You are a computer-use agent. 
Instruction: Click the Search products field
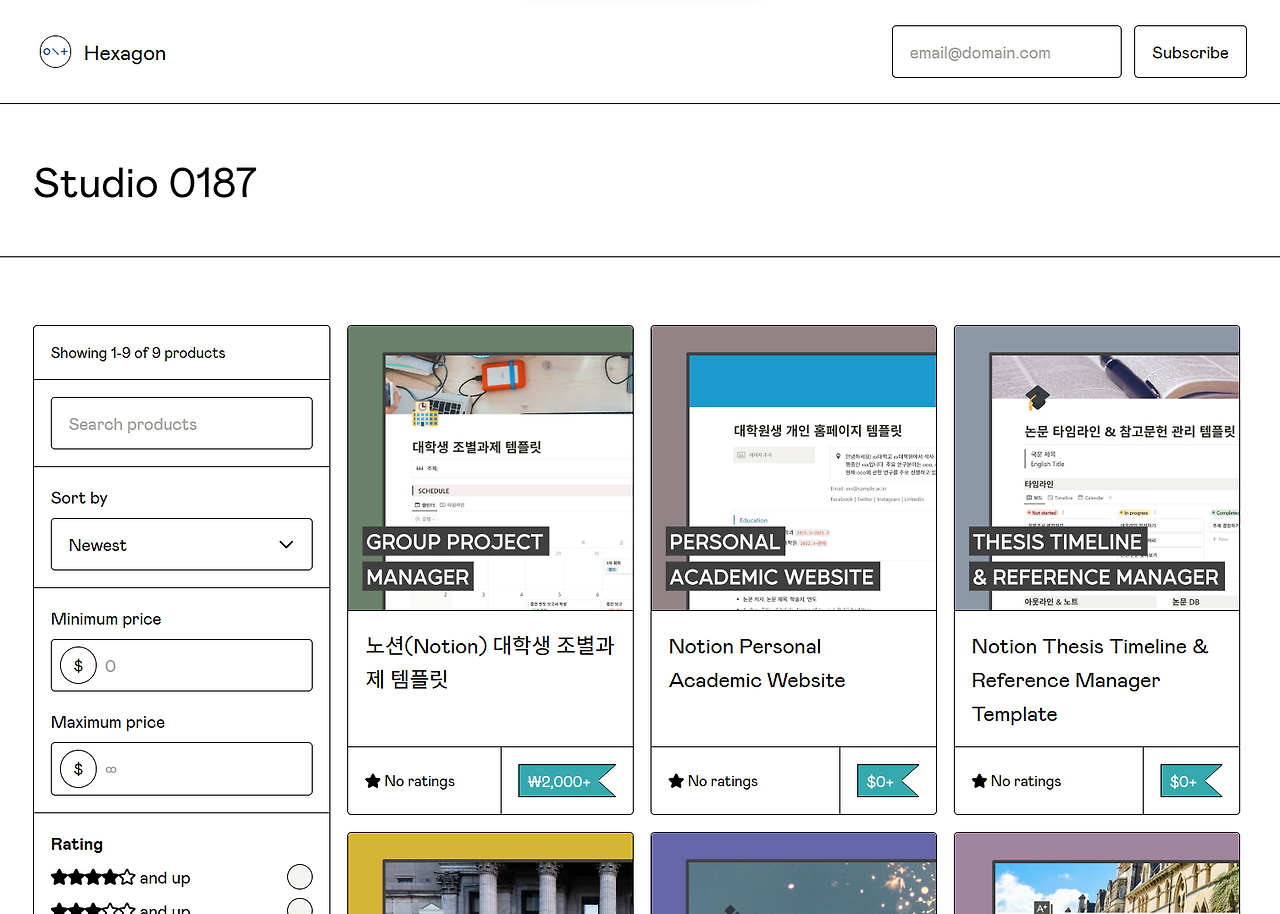[181, 423]
